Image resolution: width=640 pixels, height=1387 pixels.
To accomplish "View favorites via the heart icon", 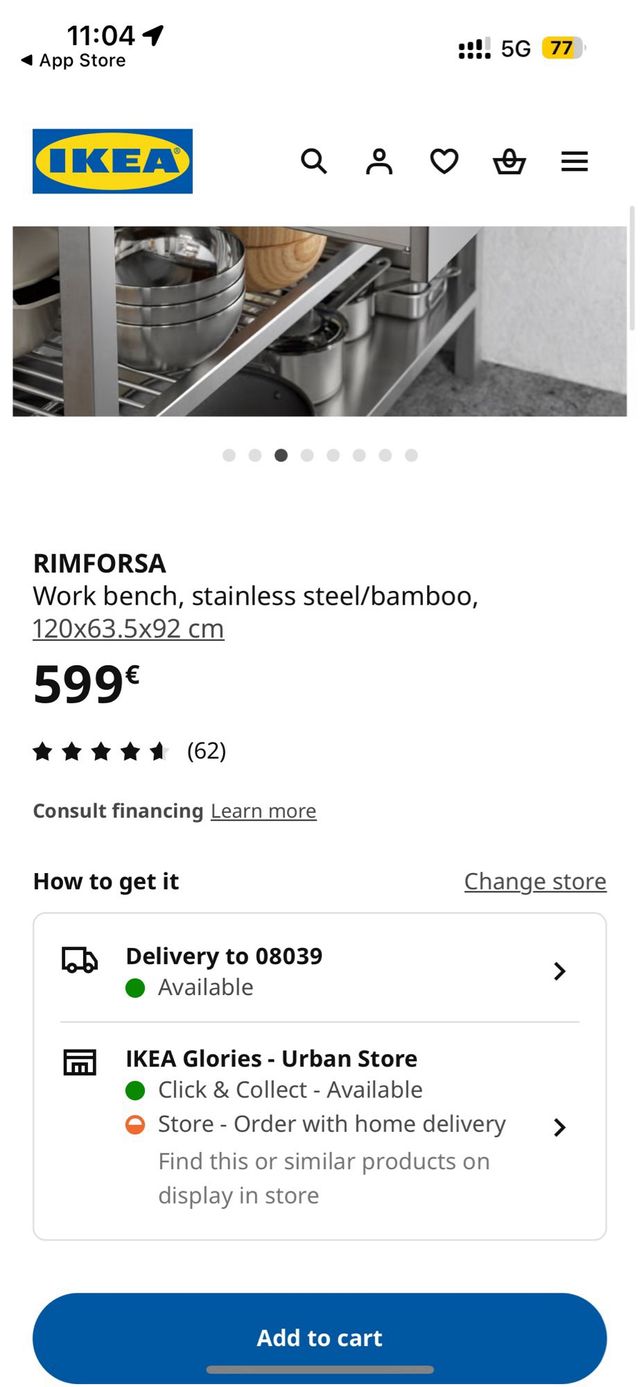I will [444, 161].
